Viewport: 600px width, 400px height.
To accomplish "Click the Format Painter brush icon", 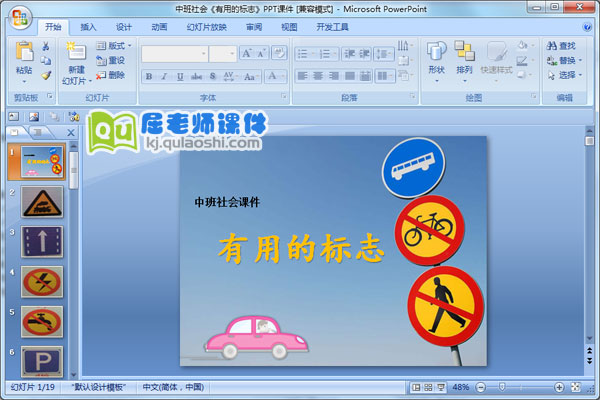I will pos(46,75).
